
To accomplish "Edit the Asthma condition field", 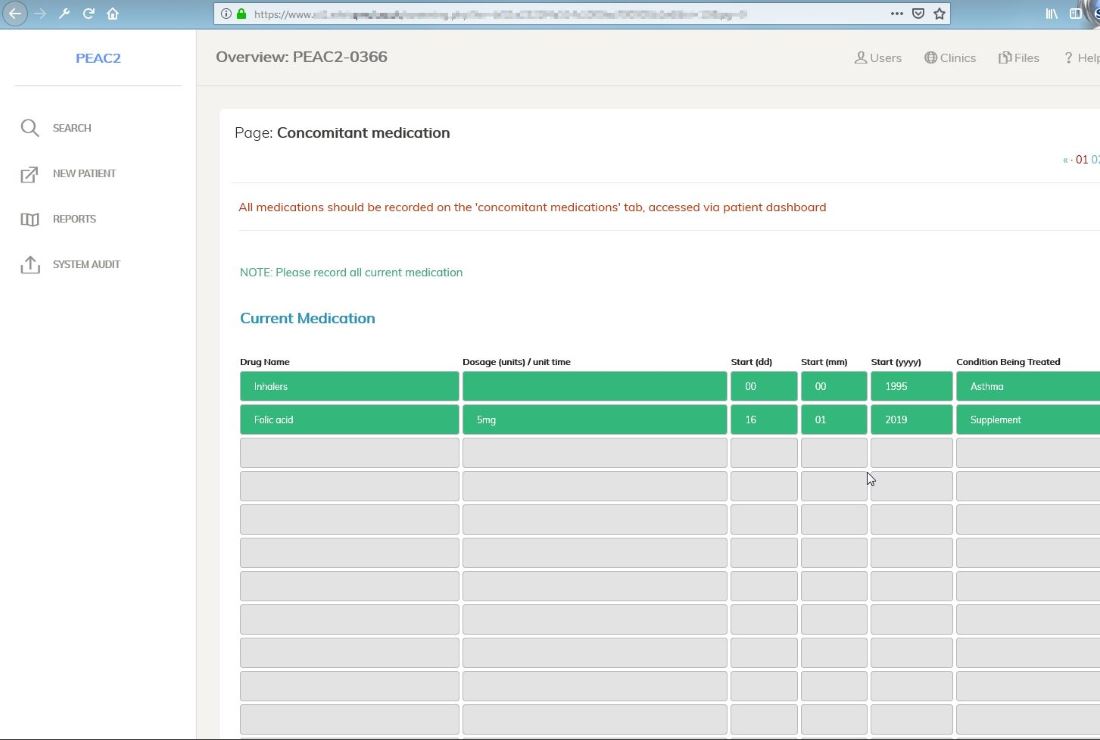I will (x=1028, y=386).
